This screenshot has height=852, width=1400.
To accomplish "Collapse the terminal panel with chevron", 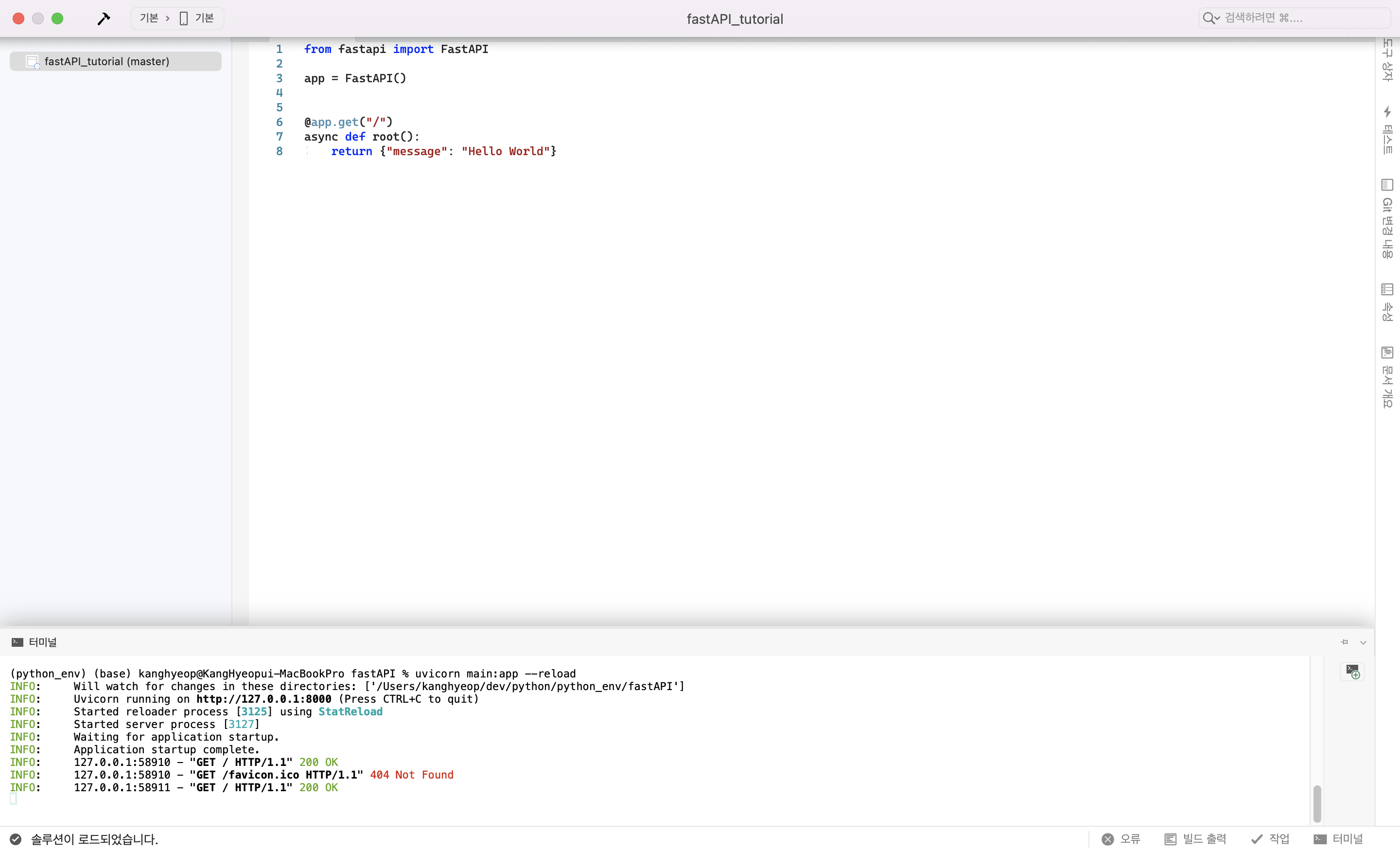I will [1363, 642].
